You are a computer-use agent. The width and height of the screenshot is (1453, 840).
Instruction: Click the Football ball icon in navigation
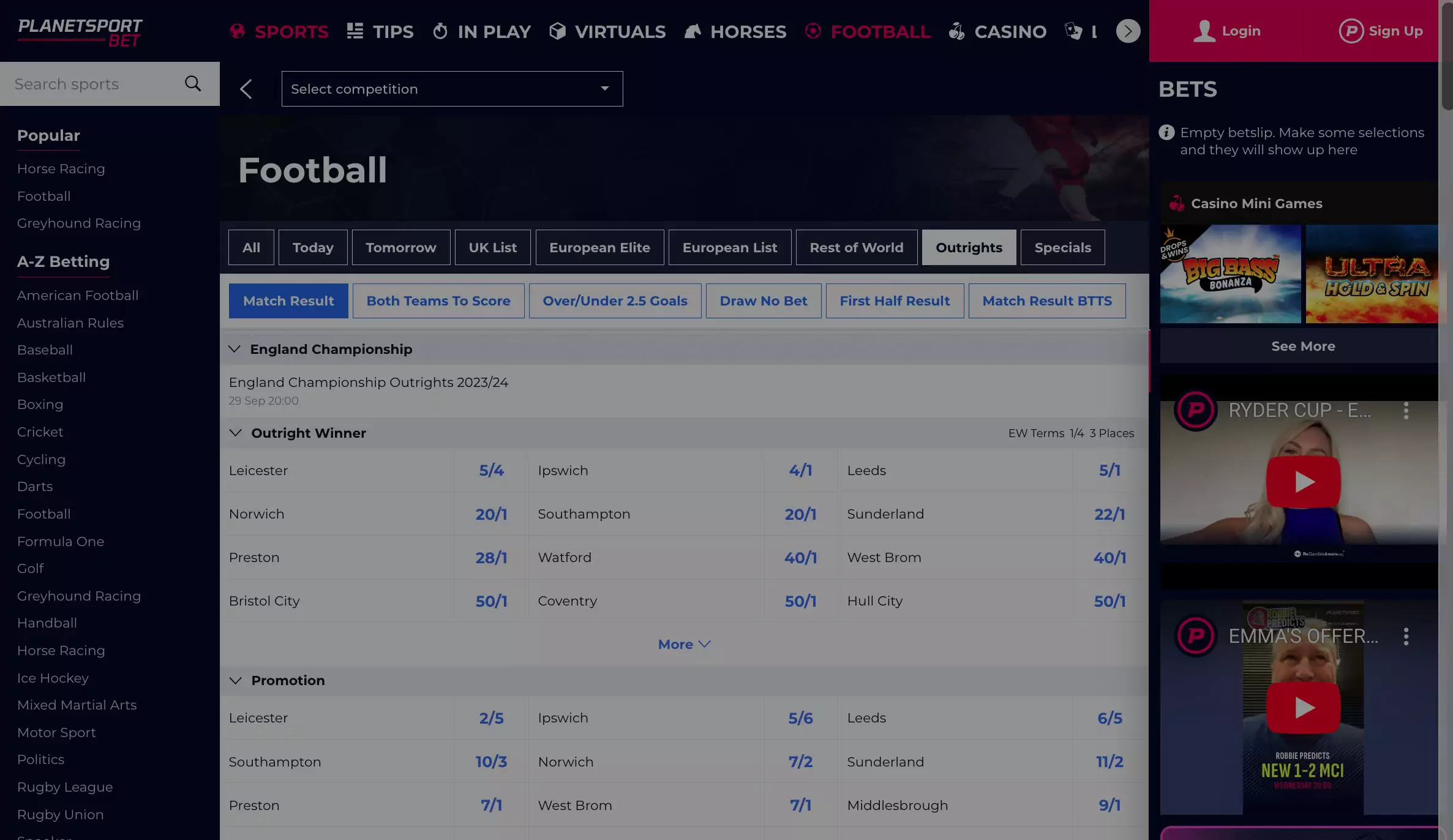tap(813, 31)
